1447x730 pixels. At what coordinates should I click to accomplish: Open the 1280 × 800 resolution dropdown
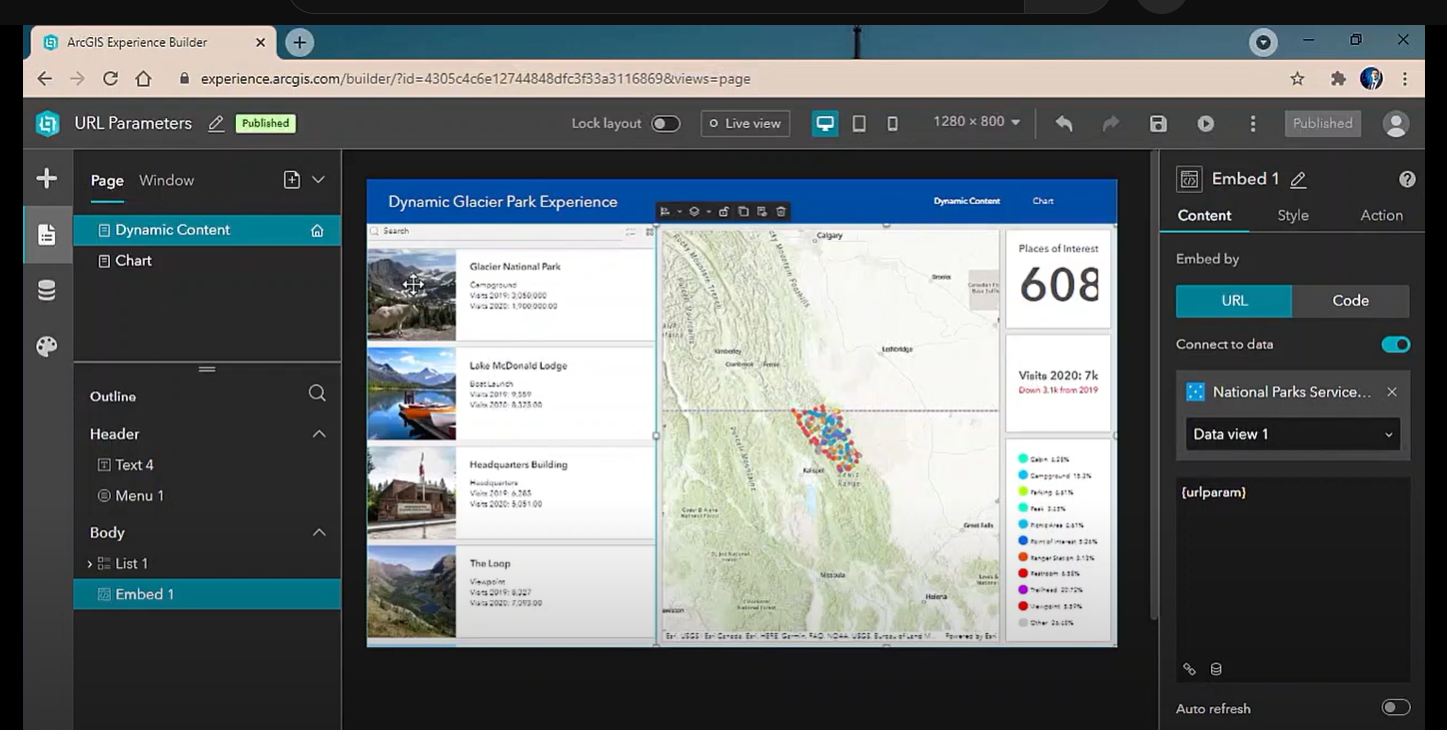[x=977, y=122]
